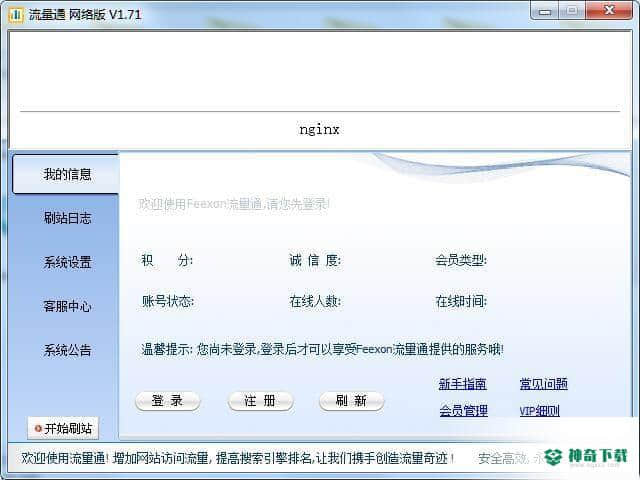Minimize the 流量通 window
The width and height of the screenshot is (640, 480).
545,11
